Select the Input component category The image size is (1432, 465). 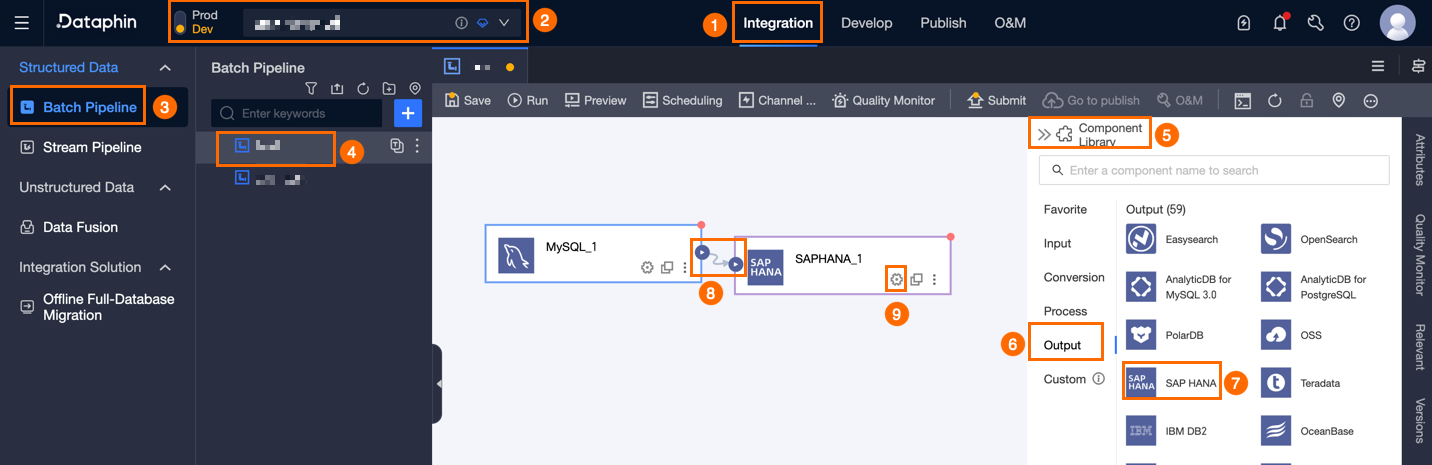click(1057, 243)
